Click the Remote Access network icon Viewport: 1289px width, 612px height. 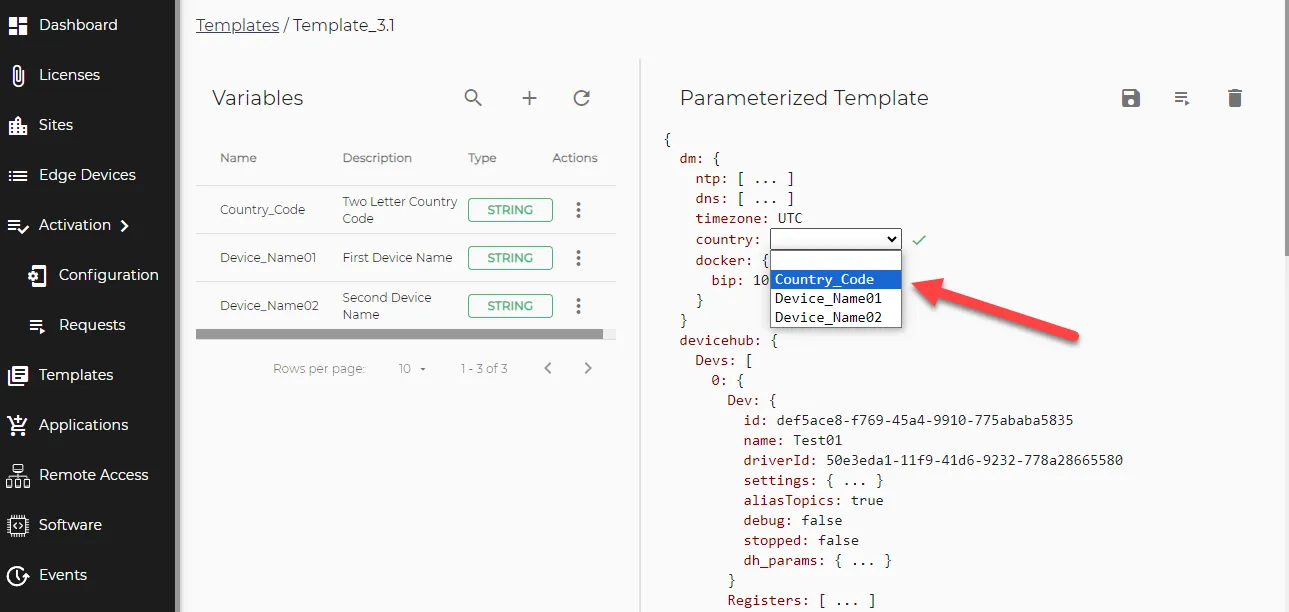tap(18, 475)
